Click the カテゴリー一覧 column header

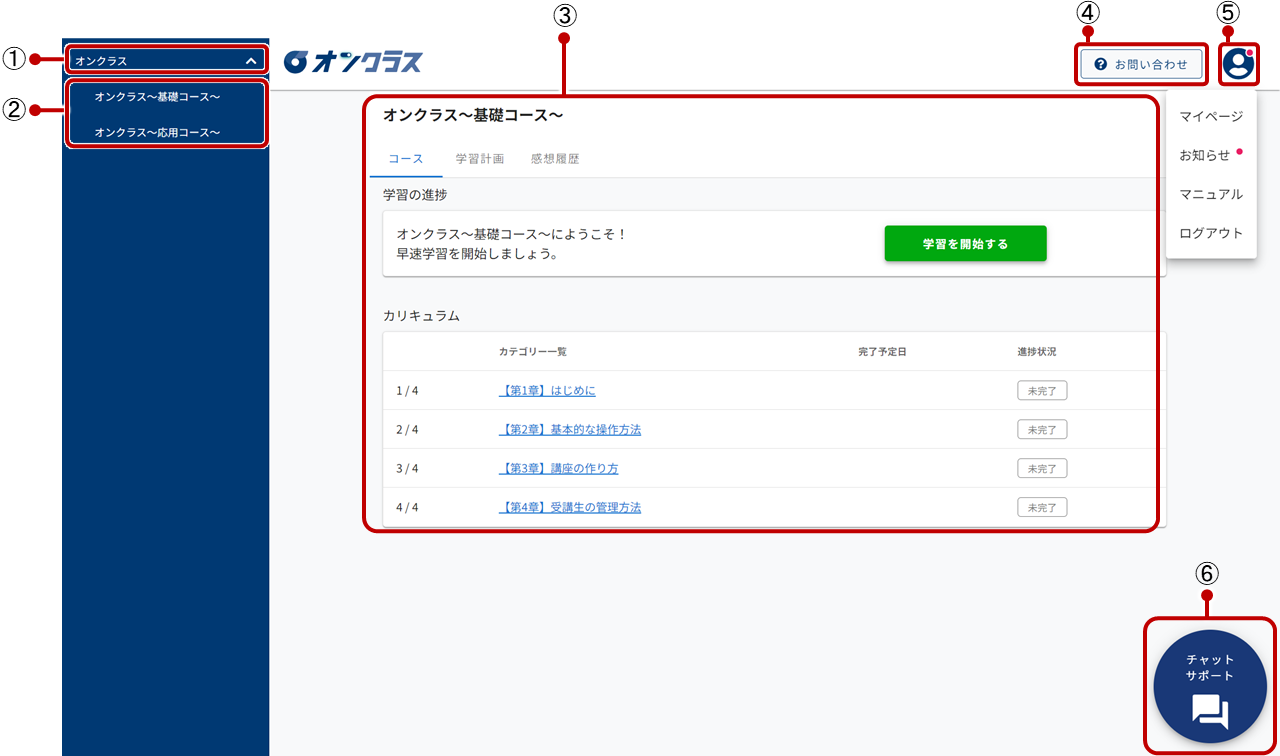click(533, 352)
